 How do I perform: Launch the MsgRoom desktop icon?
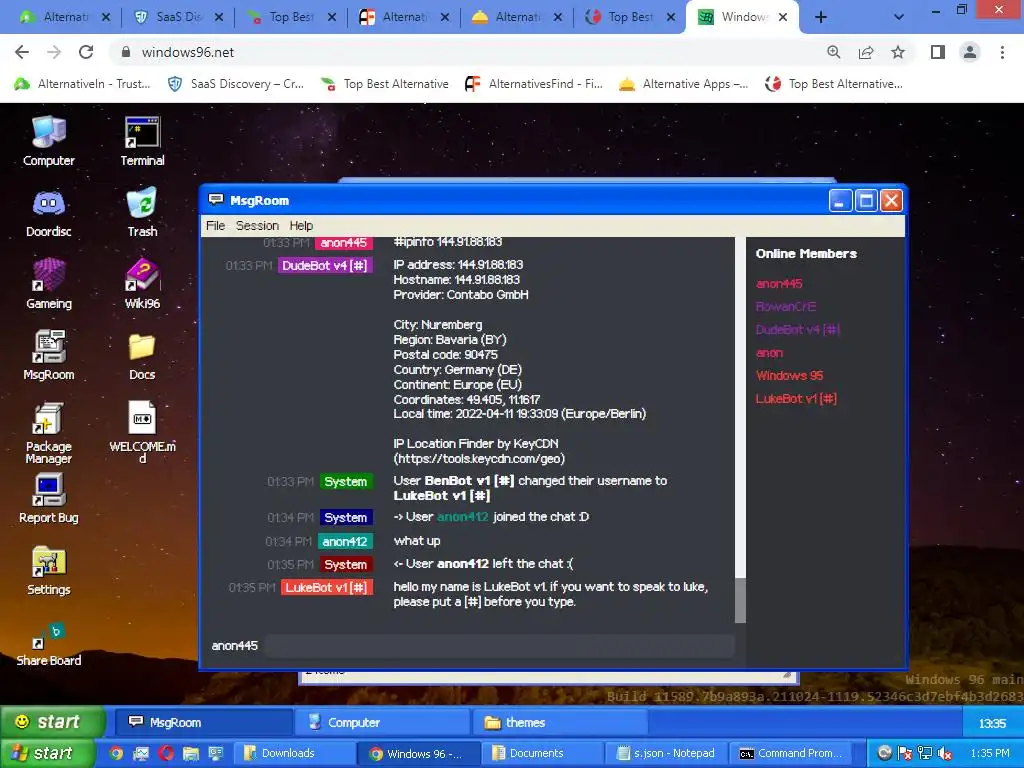(48, 355)
